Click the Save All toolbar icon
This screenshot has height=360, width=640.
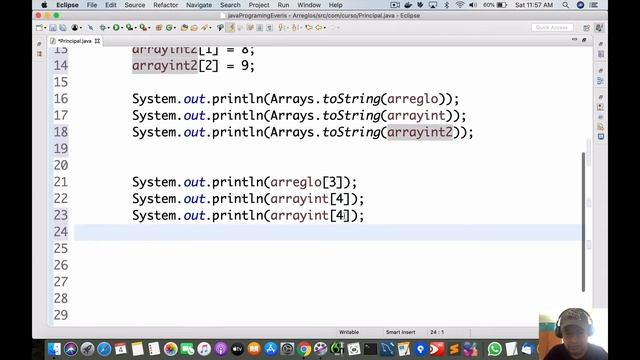[x=63, y=28]
